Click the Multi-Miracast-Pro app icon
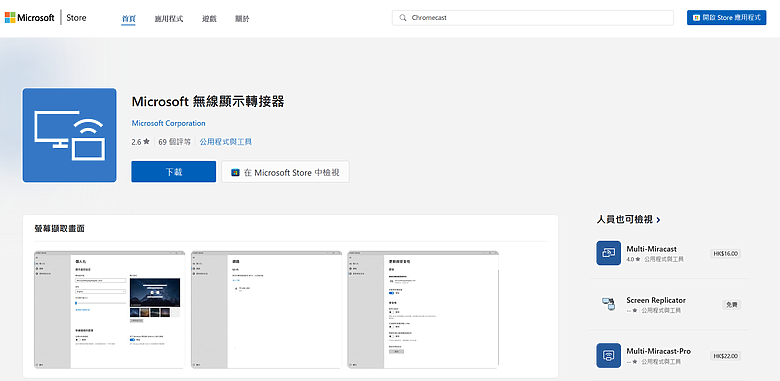Viewport: 780px width, 381px height. click(608, 355)
